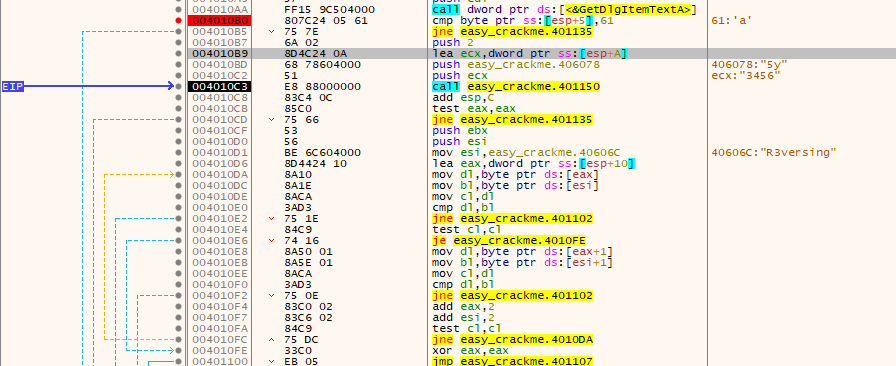Click opcode bytes 68 78604000
This screenshot has height=366, width=896.
322,65
